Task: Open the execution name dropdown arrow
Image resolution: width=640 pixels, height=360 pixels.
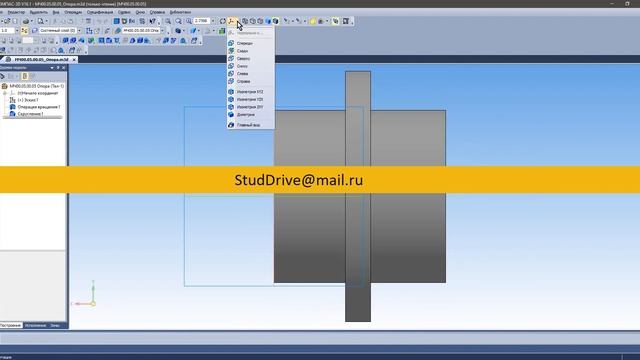Action: click(162, 31)
